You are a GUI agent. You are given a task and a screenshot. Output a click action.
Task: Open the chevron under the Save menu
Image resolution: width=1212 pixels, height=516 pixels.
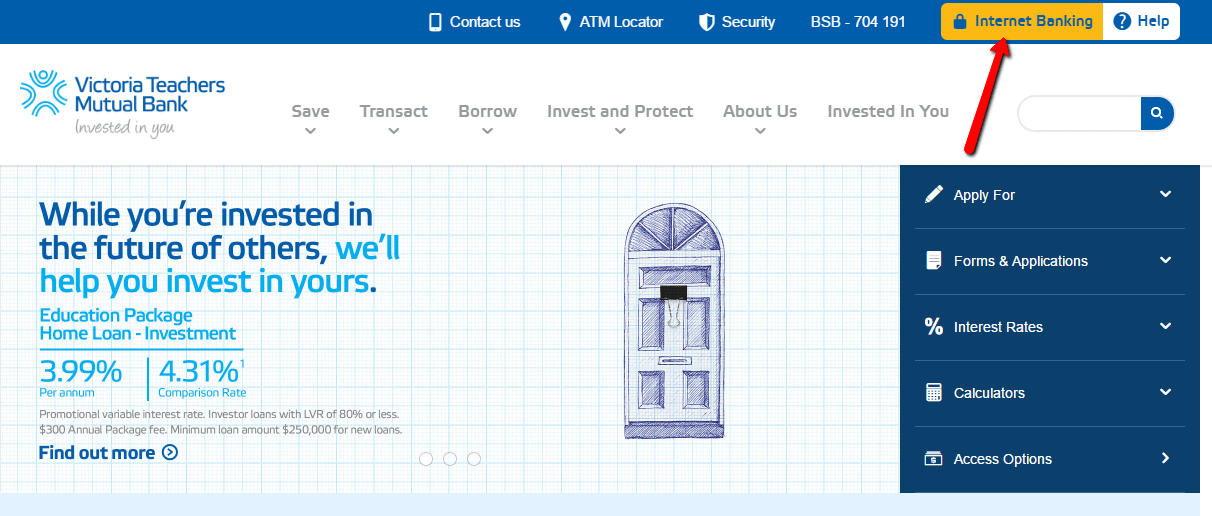coord(310,131)
